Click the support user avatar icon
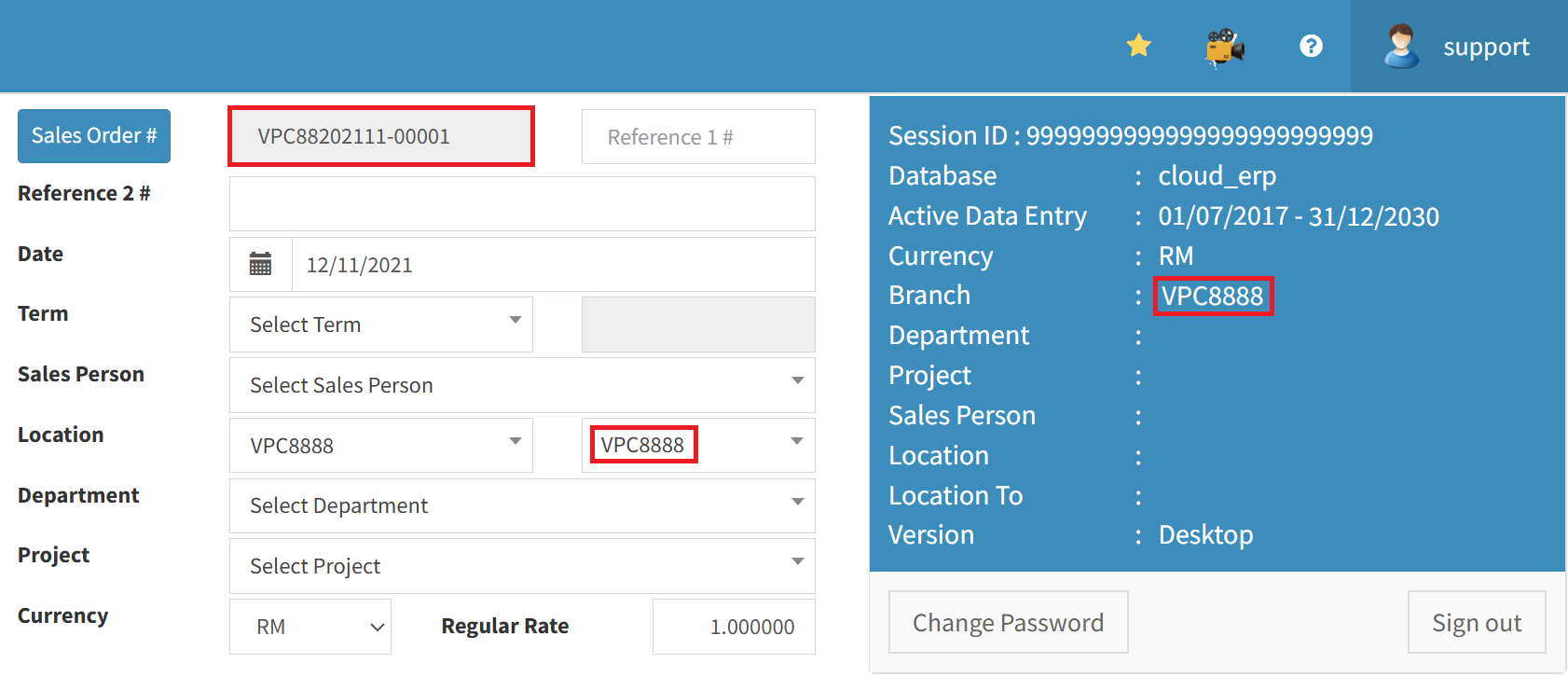 pyautogui.click(x=1400, y=47)
